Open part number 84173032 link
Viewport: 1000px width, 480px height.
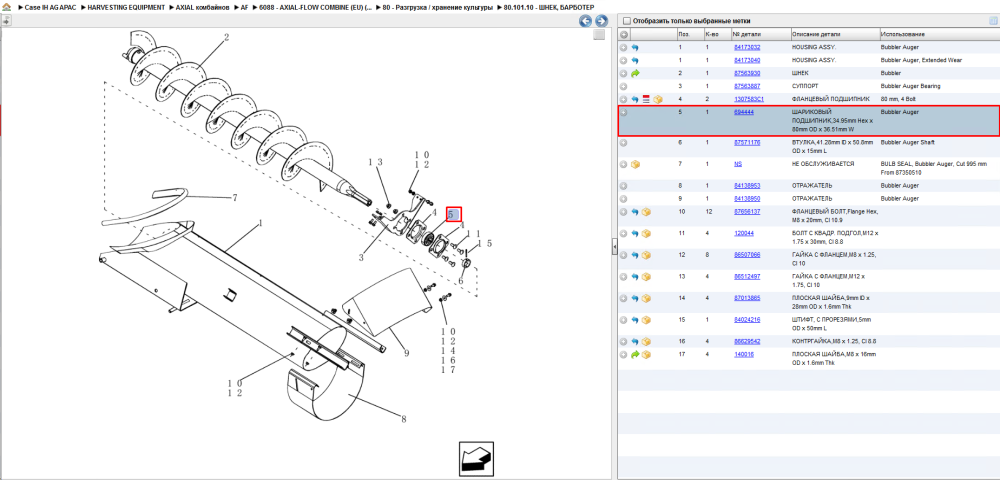tap(747, 48)
